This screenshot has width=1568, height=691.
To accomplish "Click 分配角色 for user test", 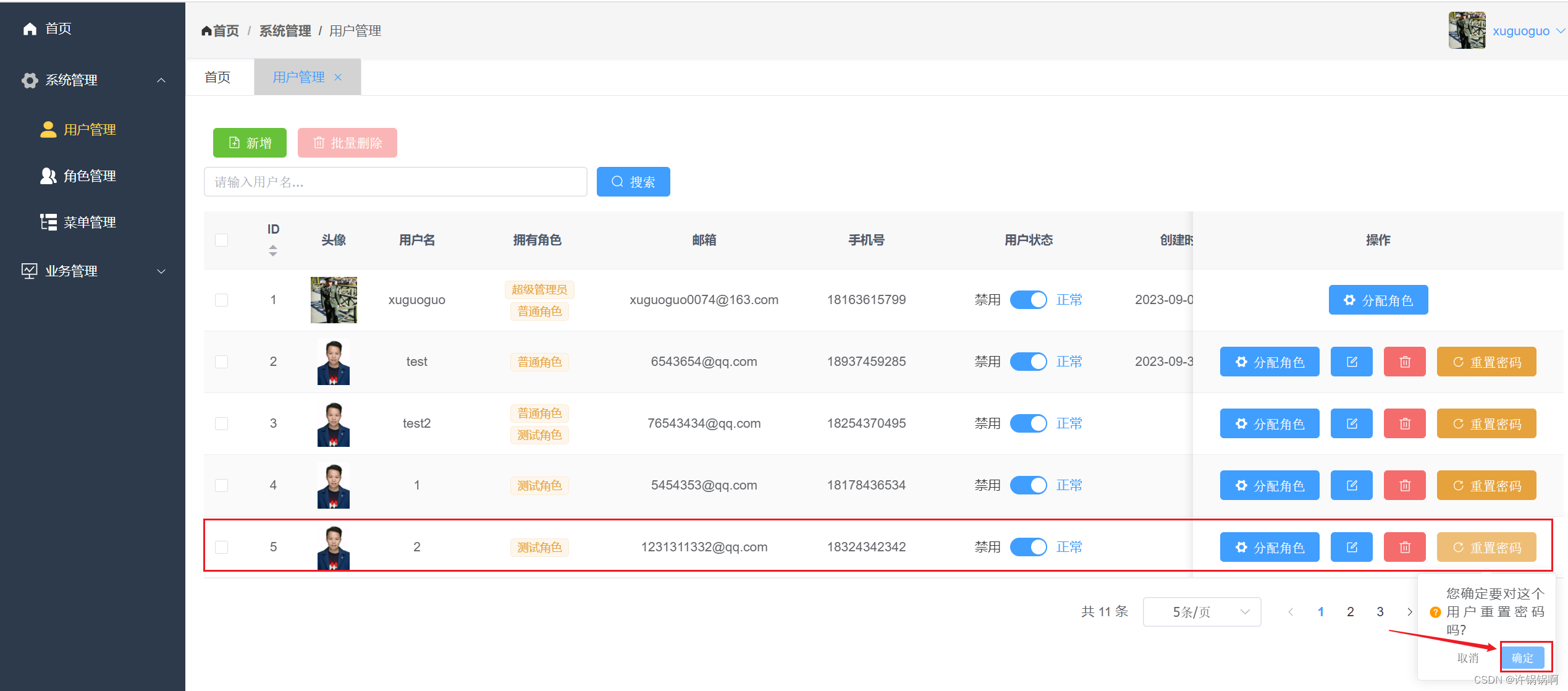I will (x=1270, y=362).
